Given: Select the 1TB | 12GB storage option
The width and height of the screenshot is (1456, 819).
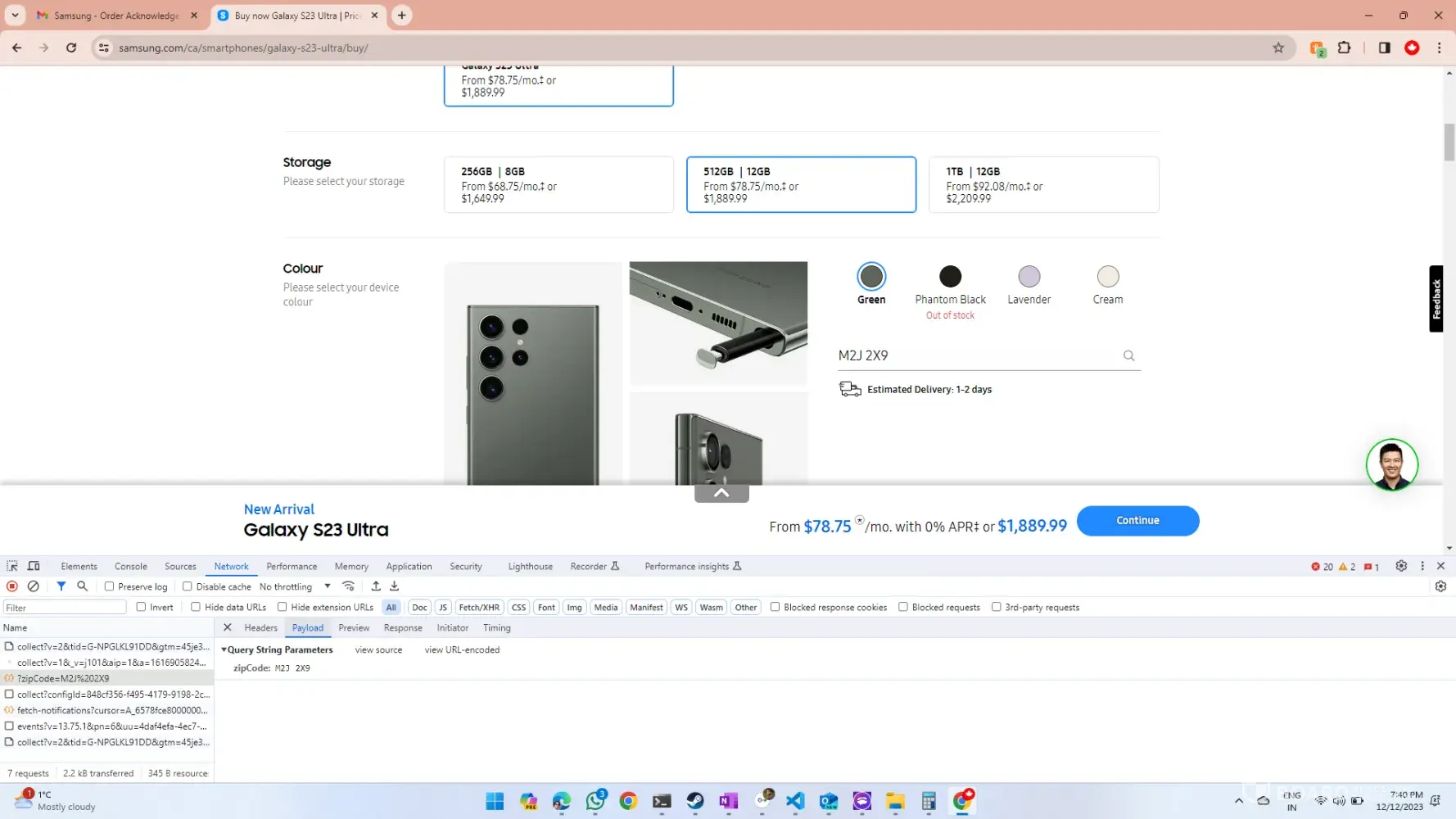Looking at the screenshot, I should coord(1043,184).
